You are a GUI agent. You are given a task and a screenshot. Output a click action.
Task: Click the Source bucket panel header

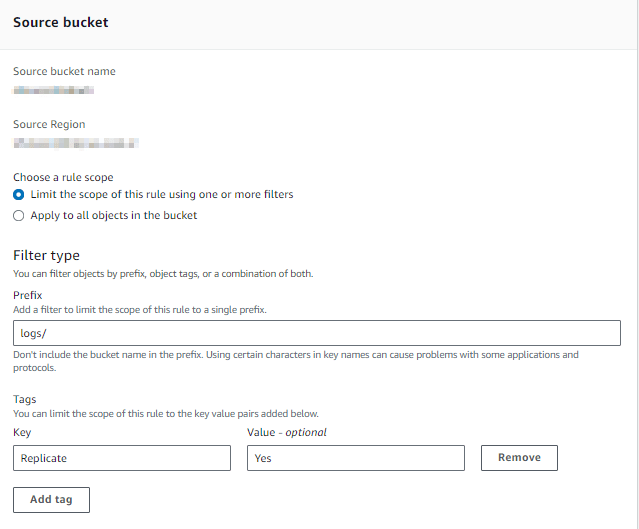[x=61, y=22]
